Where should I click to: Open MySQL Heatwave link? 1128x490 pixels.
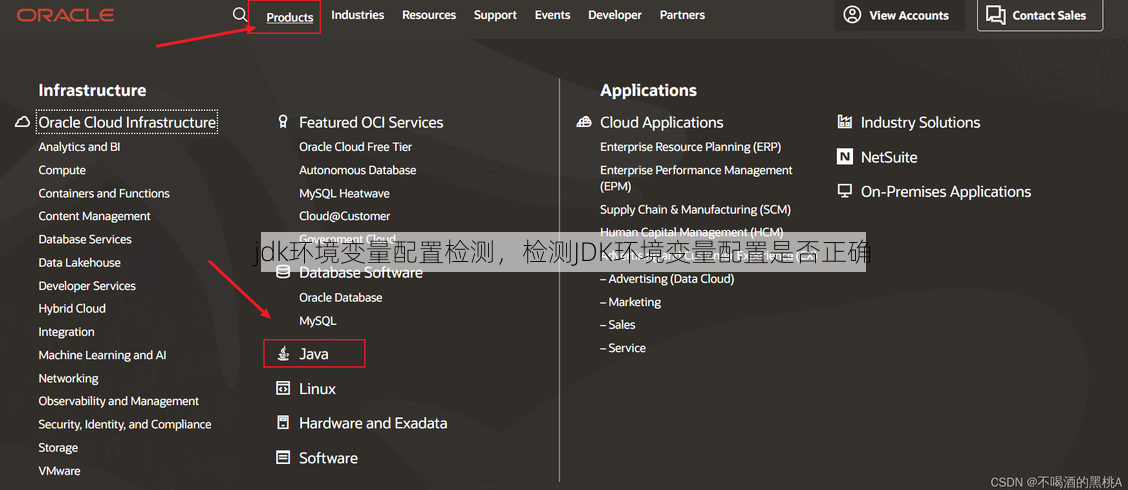345,194
